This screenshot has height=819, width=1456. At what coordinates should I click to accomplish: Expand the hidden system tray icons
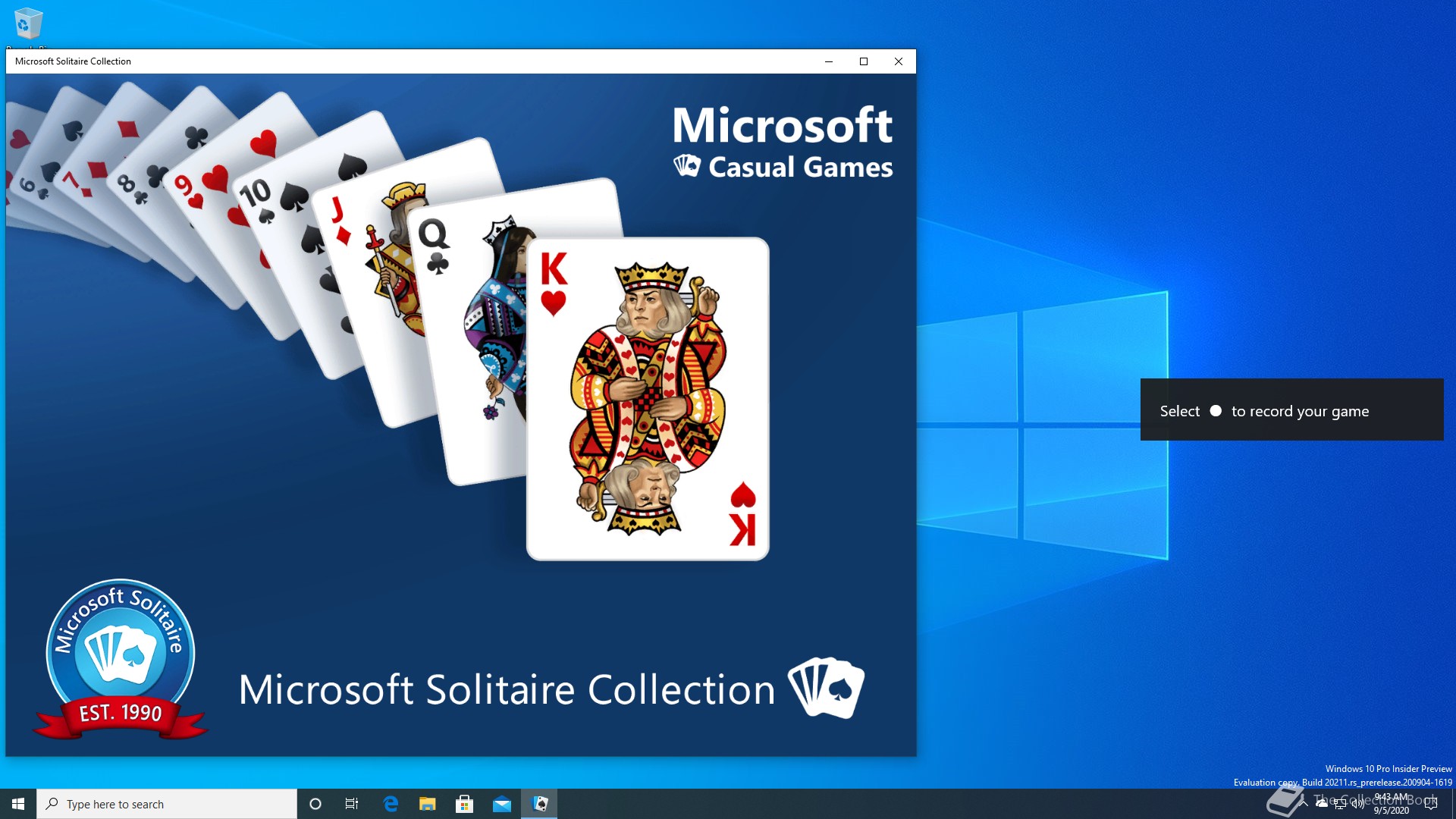(1304, 804)
